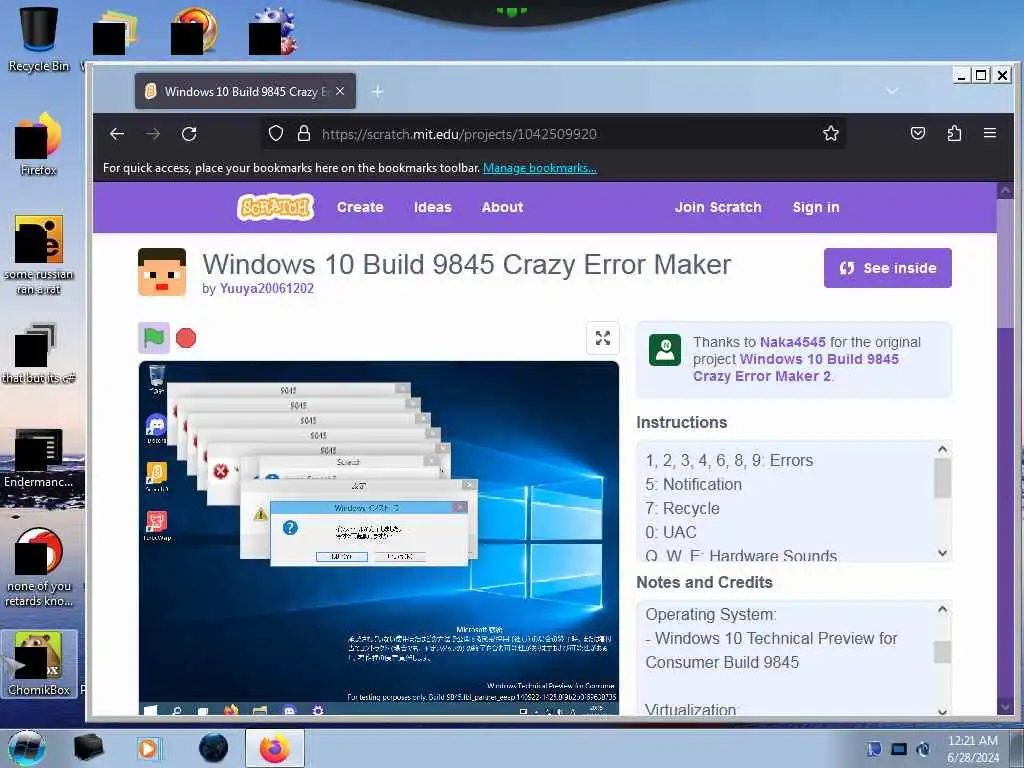Open the original Crazy Error Maker 2 link
Image resolution: width=1024 pixels, height=768 pixels.
pos(796,368)
